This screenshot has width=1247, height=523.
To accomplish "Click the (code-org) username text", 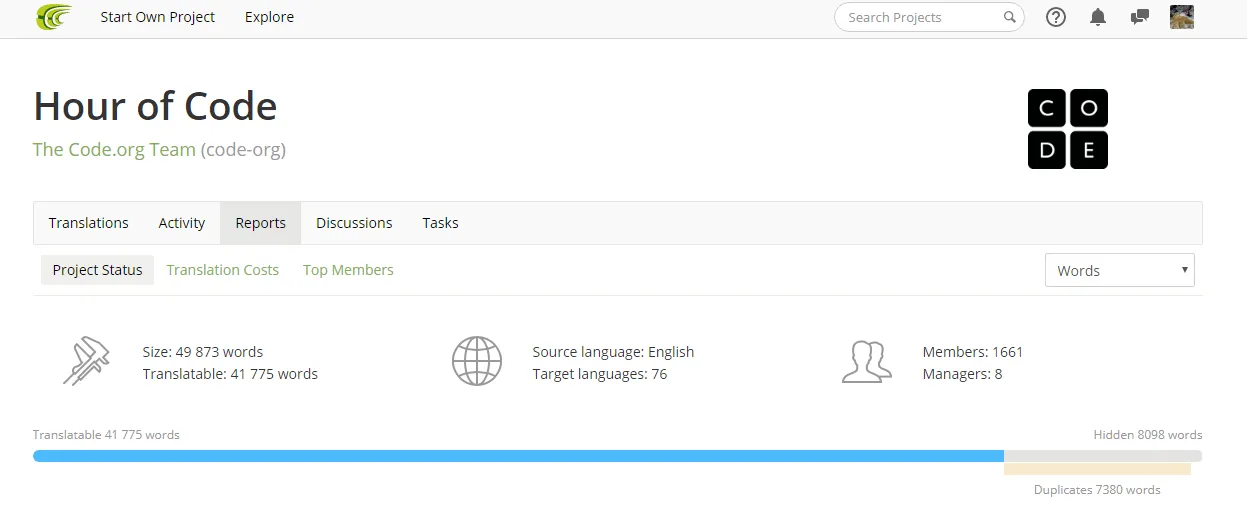I will [x=243, y=149].
